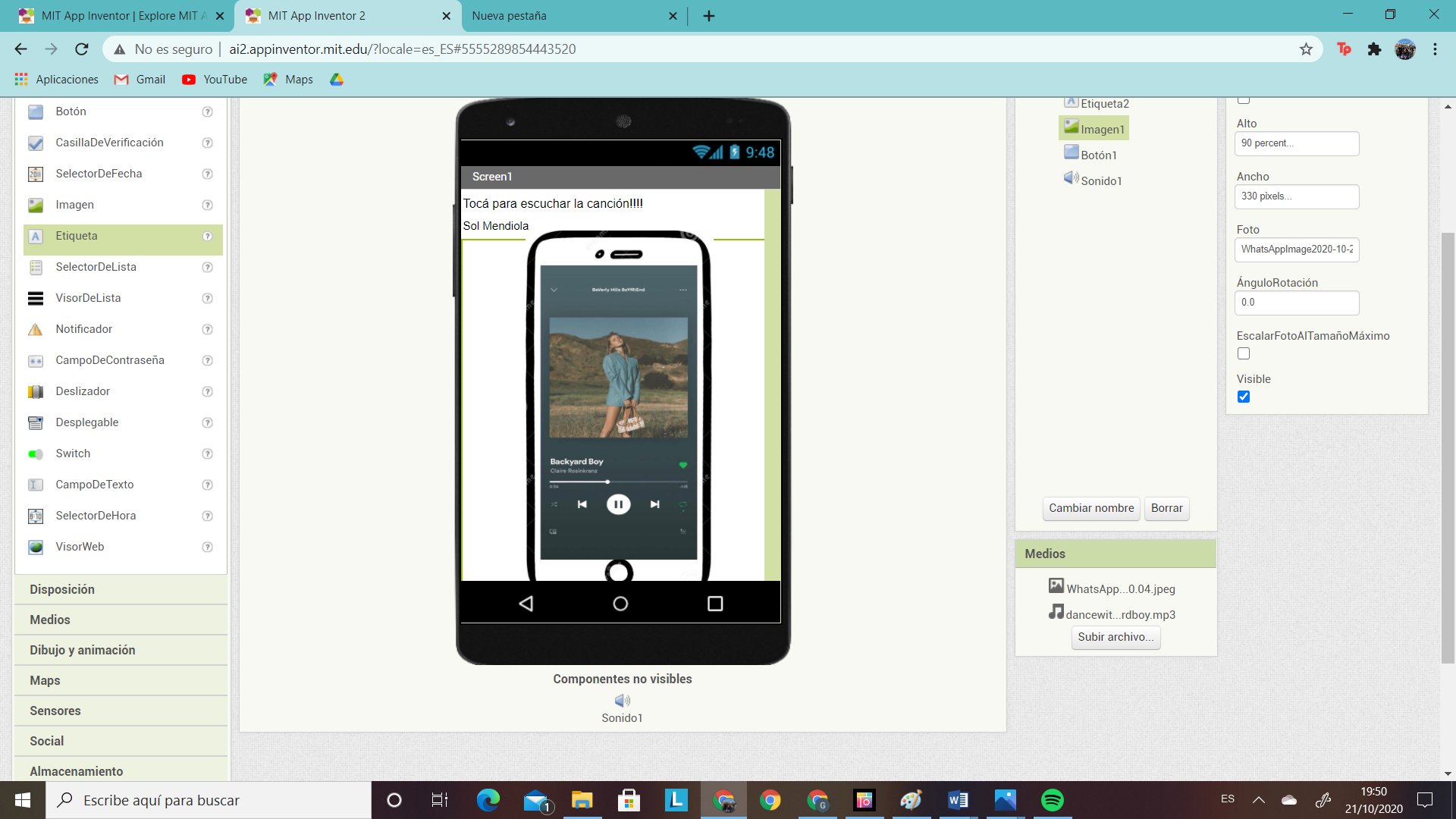Bookmark page with star icon
Viewport: 1456px width, 819px height.
click(x=1306, y=49)
